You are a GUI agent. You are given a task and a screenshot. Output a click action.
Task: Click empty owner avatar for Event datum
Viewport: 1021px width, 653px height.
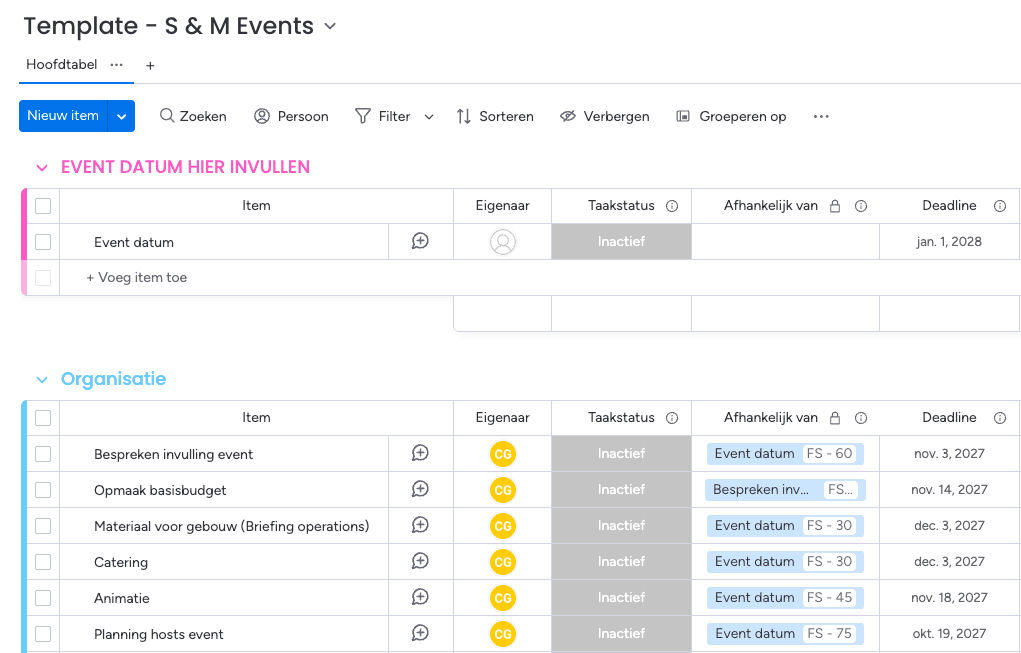(503, 242)
